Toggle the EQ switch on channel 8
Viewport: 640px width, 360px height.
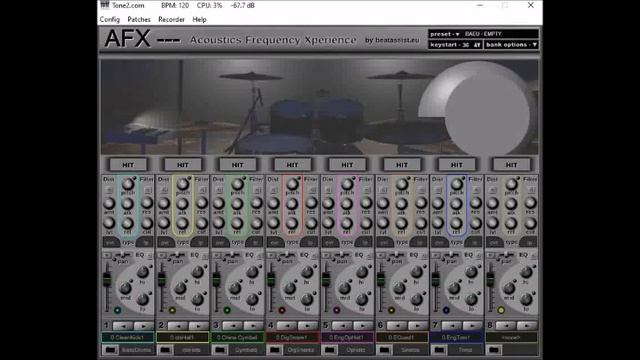coord(533,256)
